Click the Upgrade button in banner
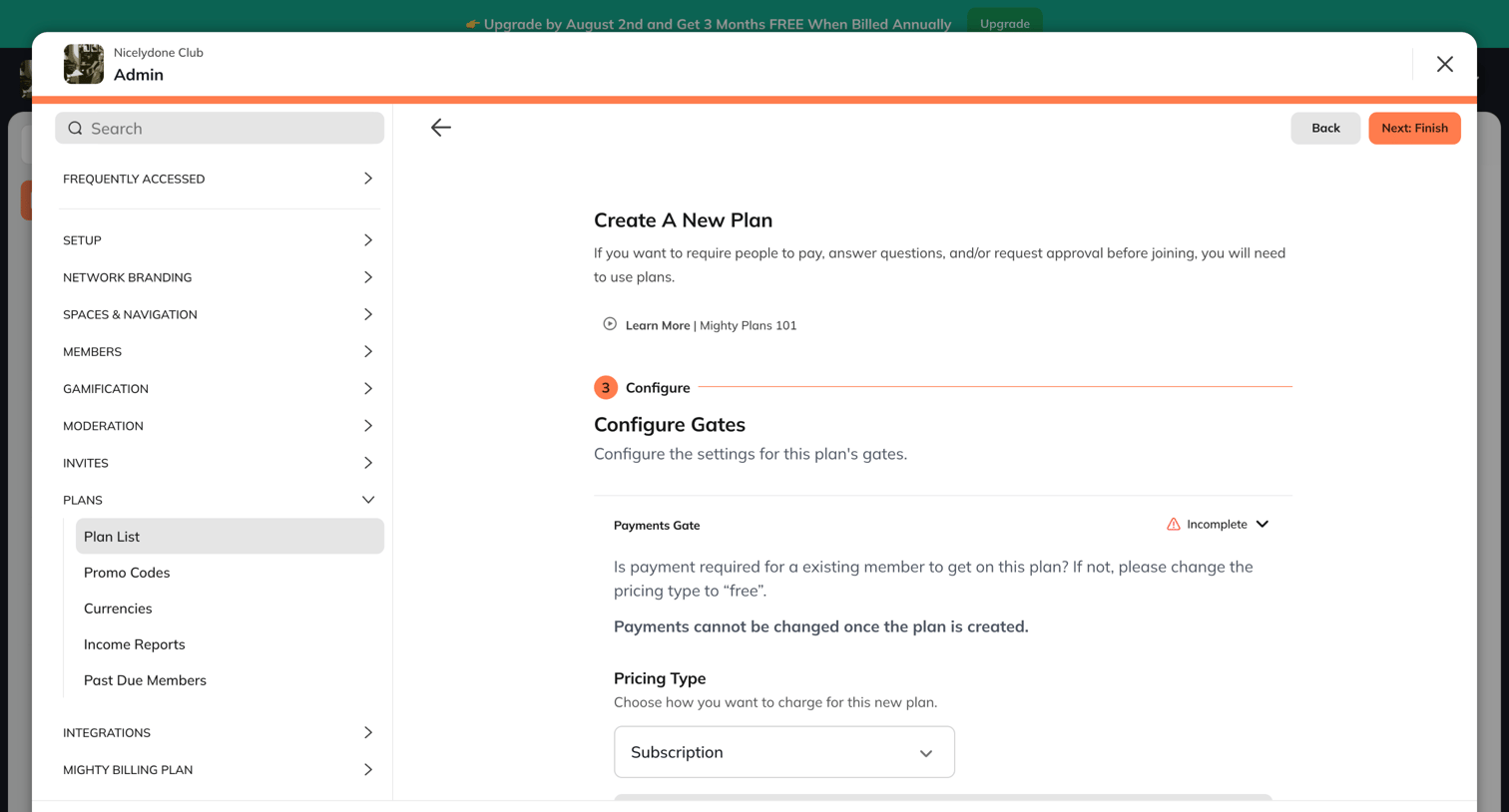1509x812 pixels. click(x=1004, y=23)
